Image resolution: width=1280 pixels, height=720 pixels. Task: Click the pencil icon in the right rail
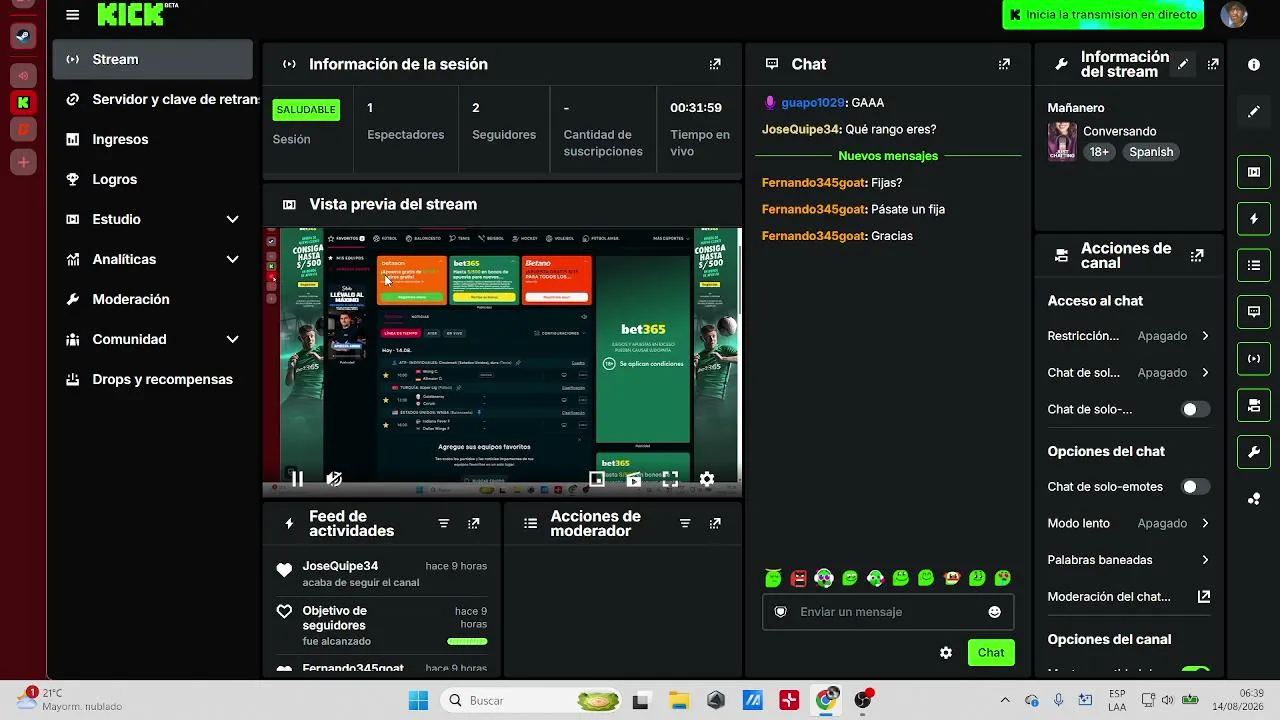point(1254,111)
